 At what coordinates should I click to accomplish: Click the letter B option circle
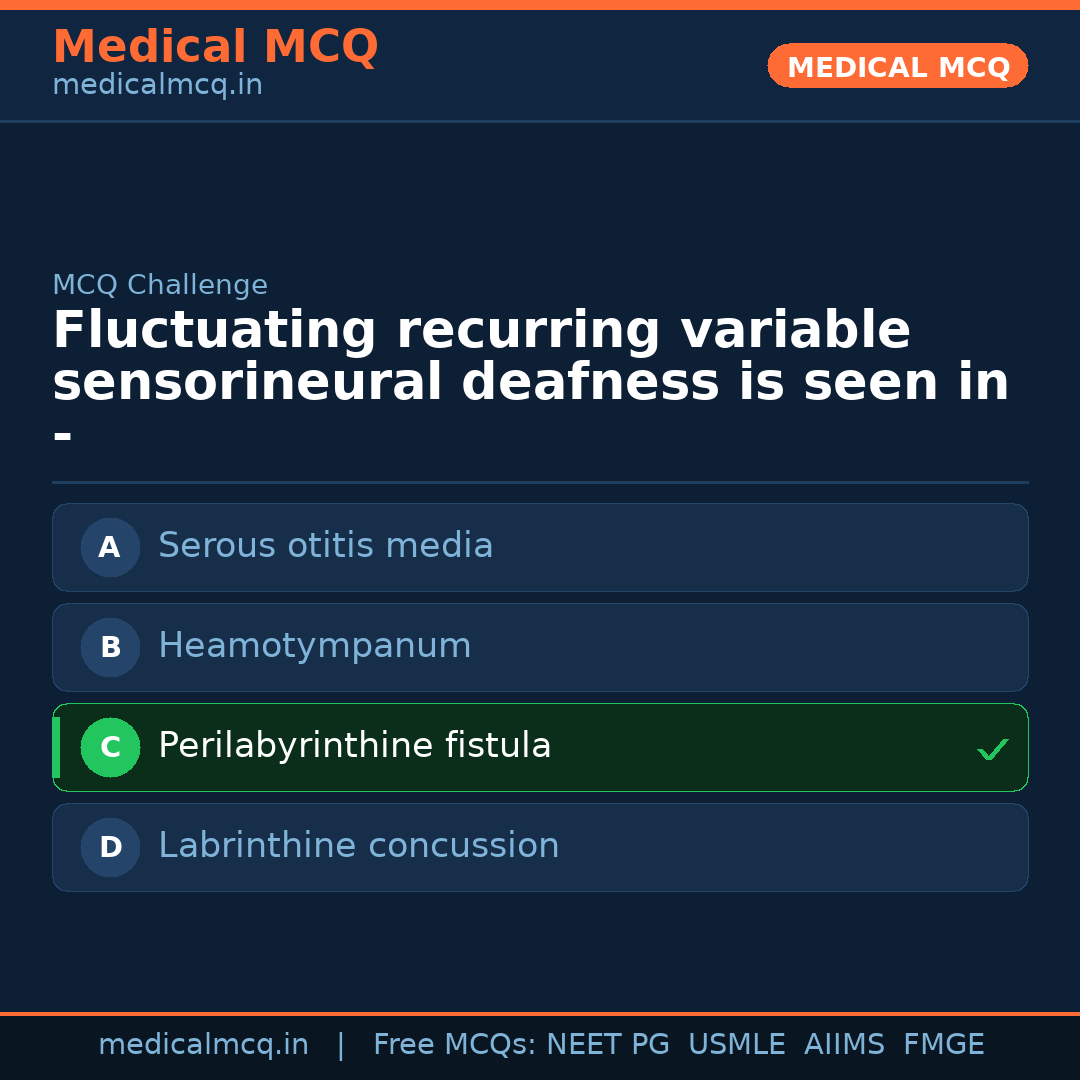pos(110,647)
